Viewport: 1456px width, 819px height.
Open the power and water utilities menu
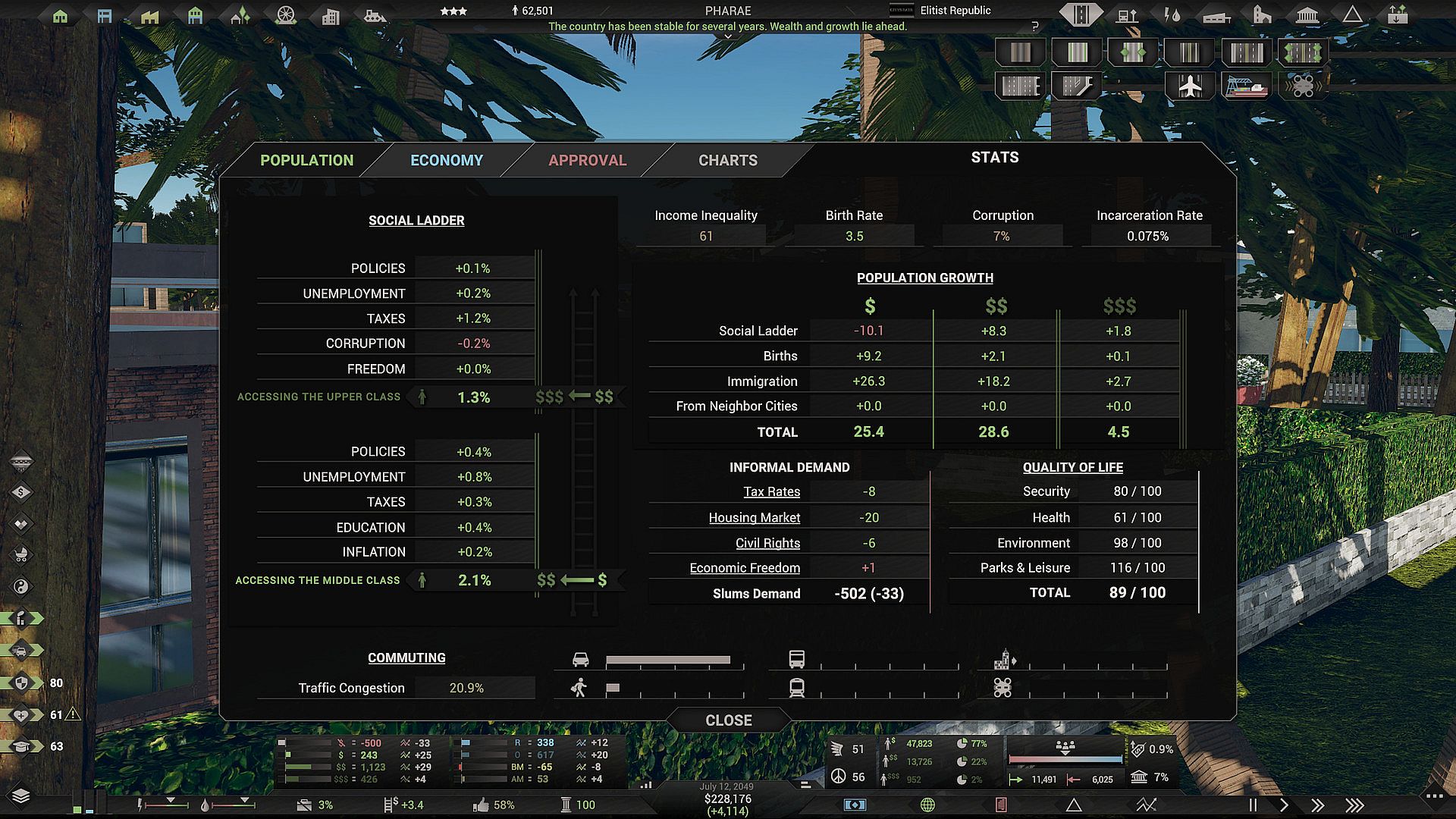(1172, 14)
